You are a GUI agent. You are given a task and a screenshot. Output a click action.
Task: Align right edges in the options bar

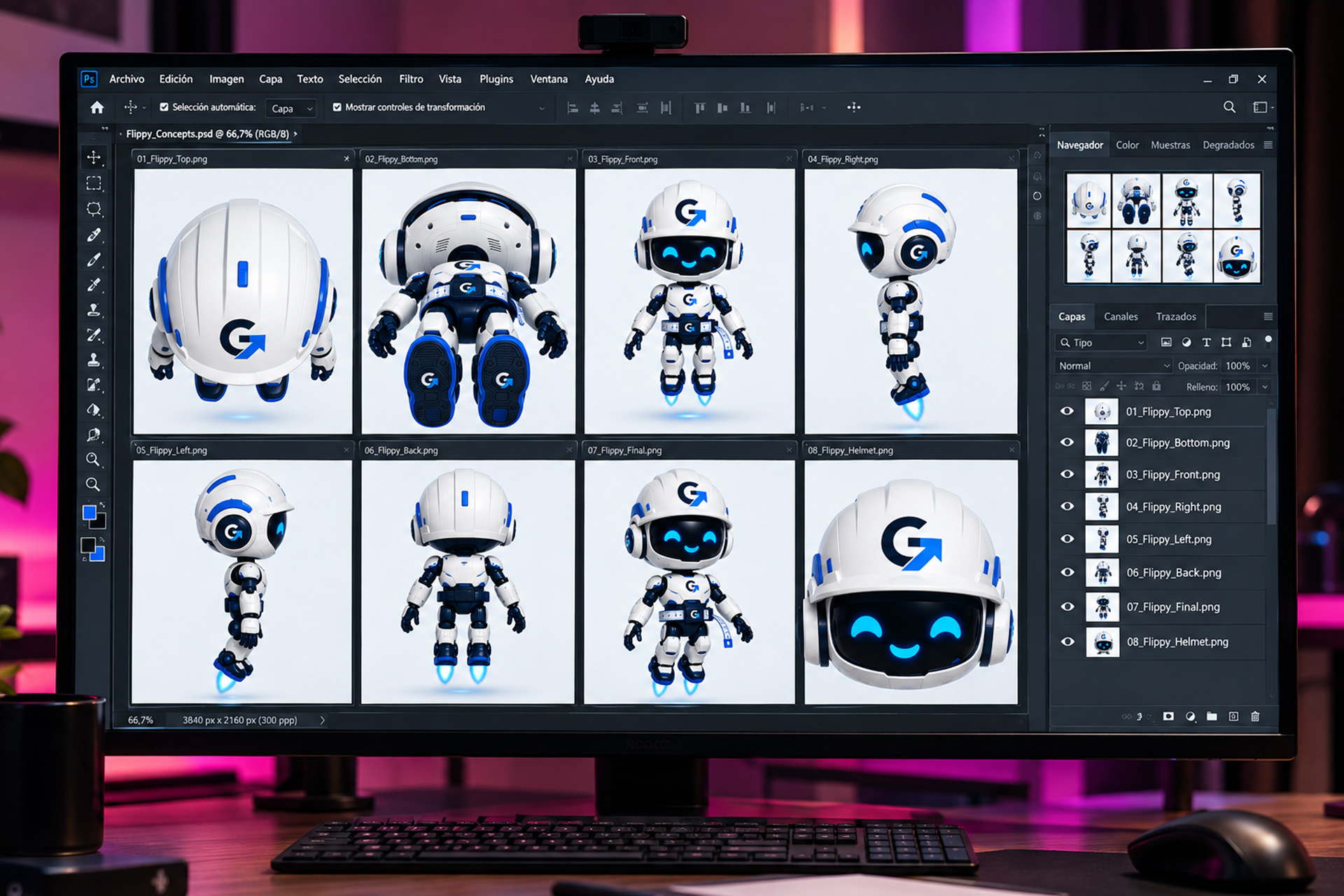(617, 108)
